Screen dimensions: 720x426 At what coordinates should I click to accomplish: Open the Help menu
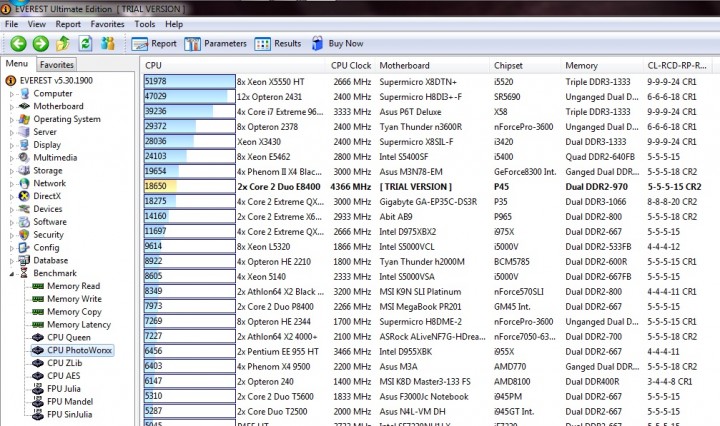(174, 24)
